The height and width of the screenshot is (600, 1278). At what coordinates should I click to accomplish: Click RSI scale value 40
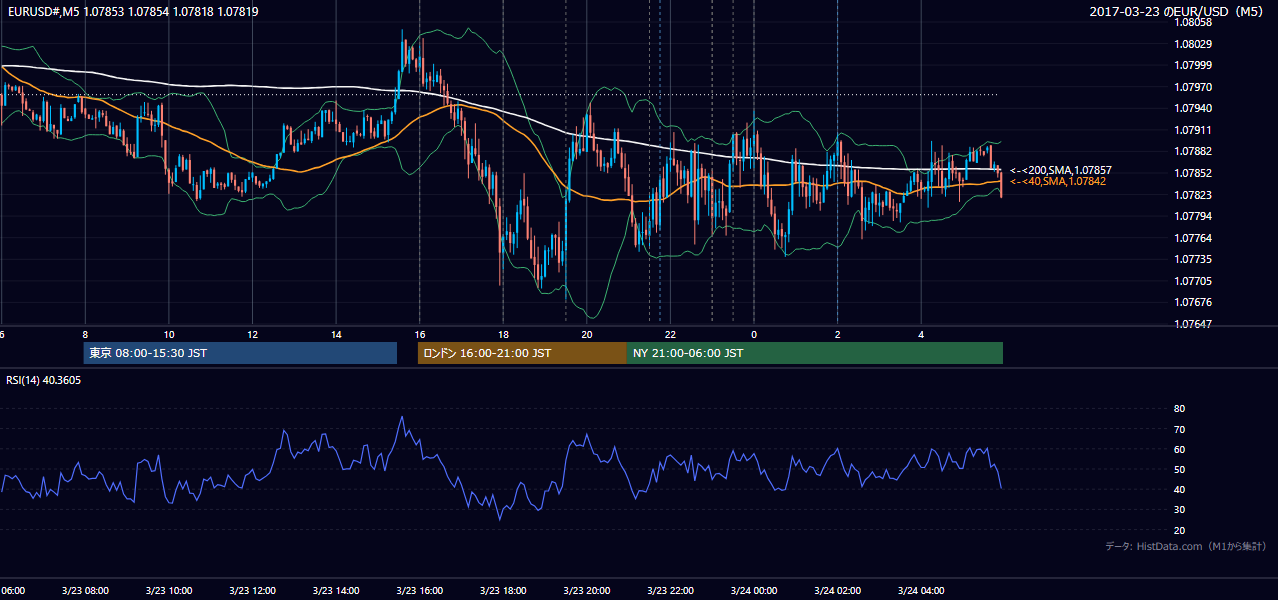coord(1179,489)
